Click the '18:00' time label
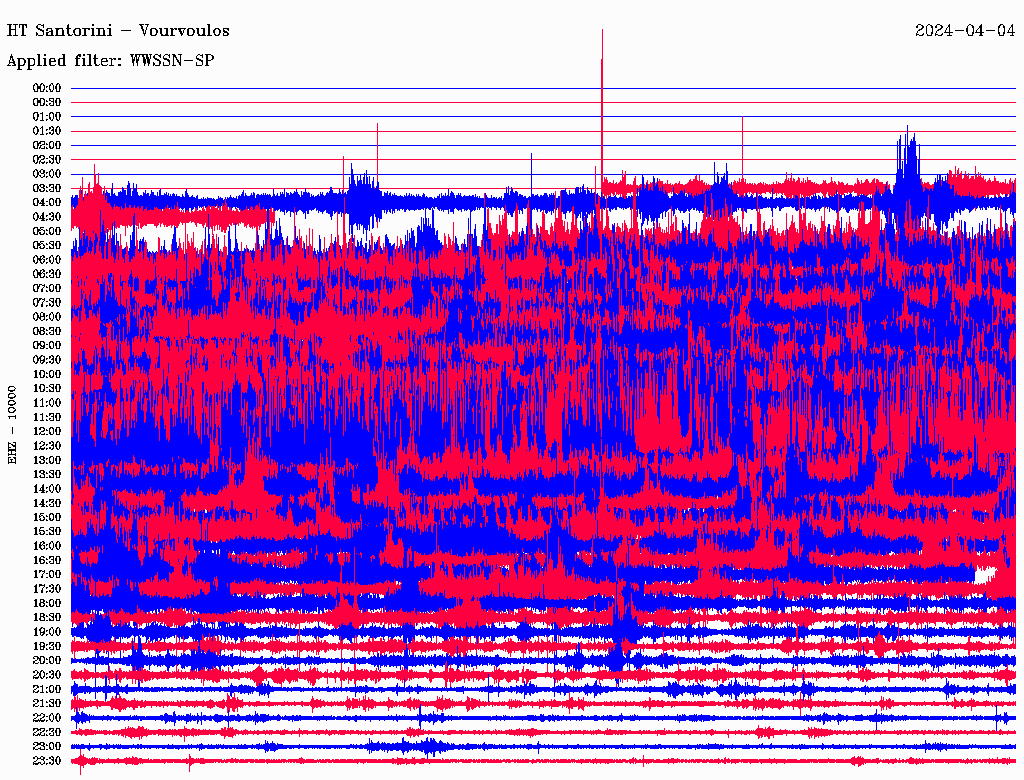 click(47, 604)
